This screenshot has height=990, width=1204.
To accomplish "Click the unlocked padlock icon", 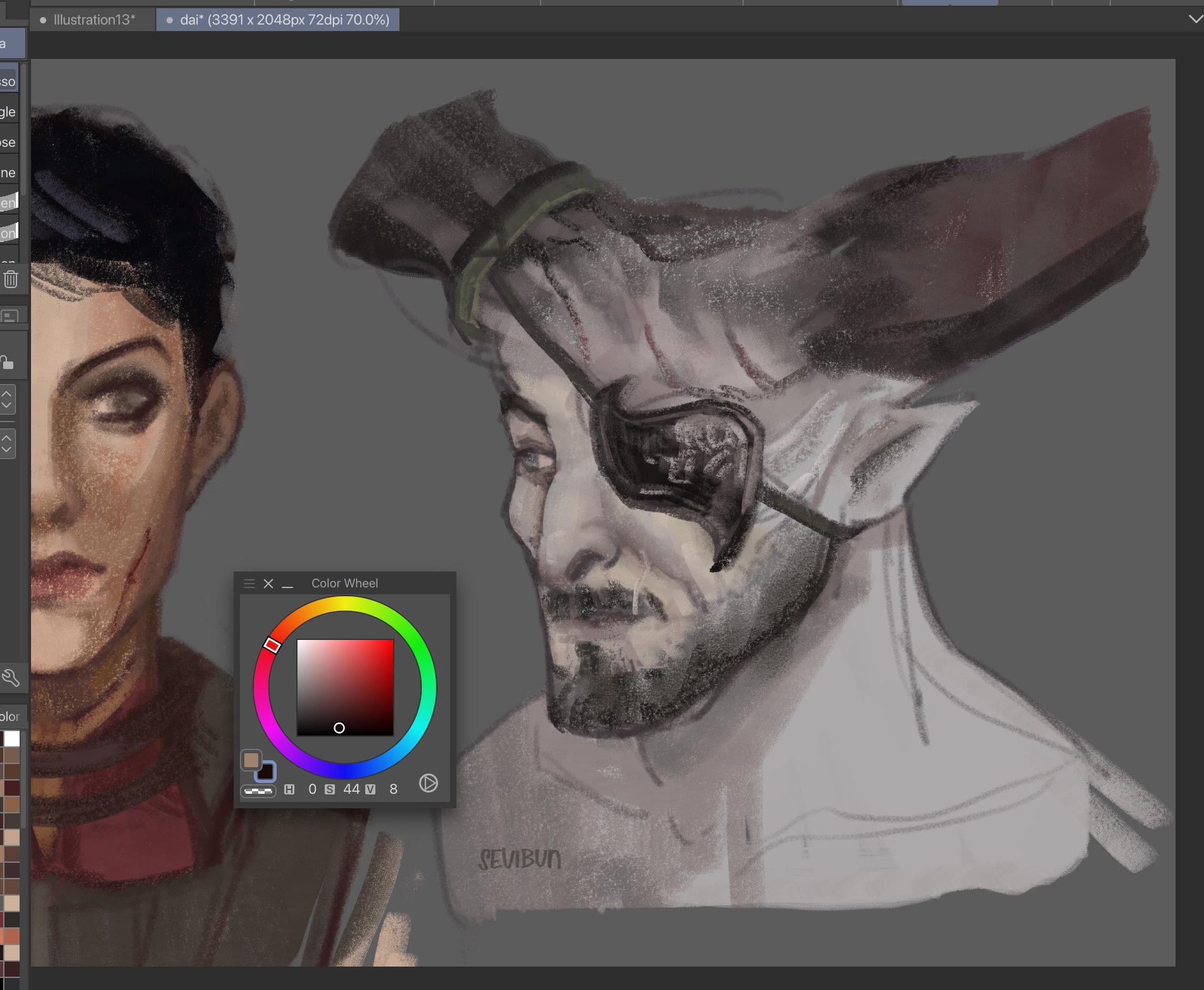I will pos(7,362).
